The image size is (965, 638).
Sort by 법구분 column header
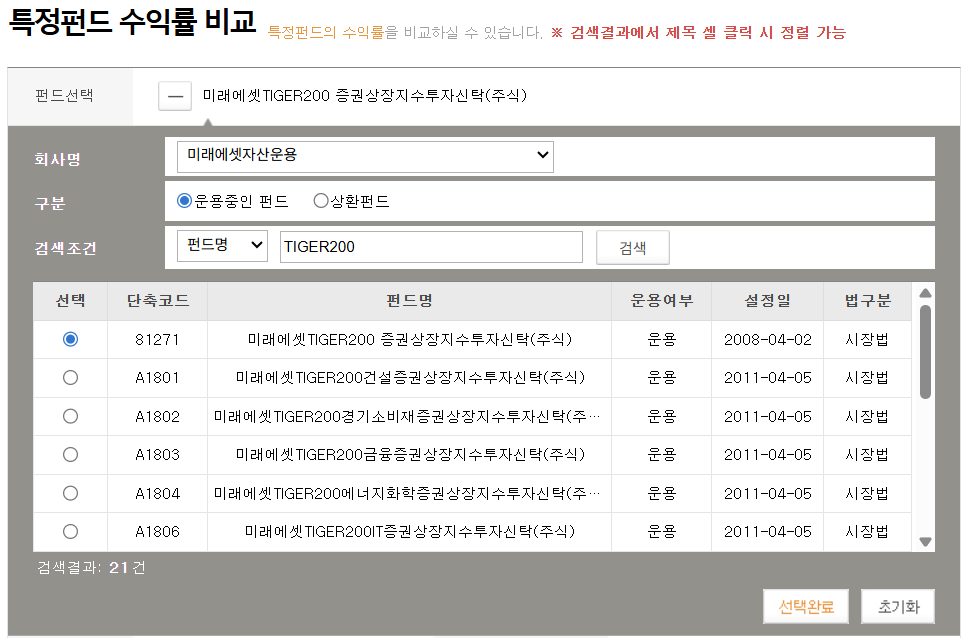tap(867, 301)
